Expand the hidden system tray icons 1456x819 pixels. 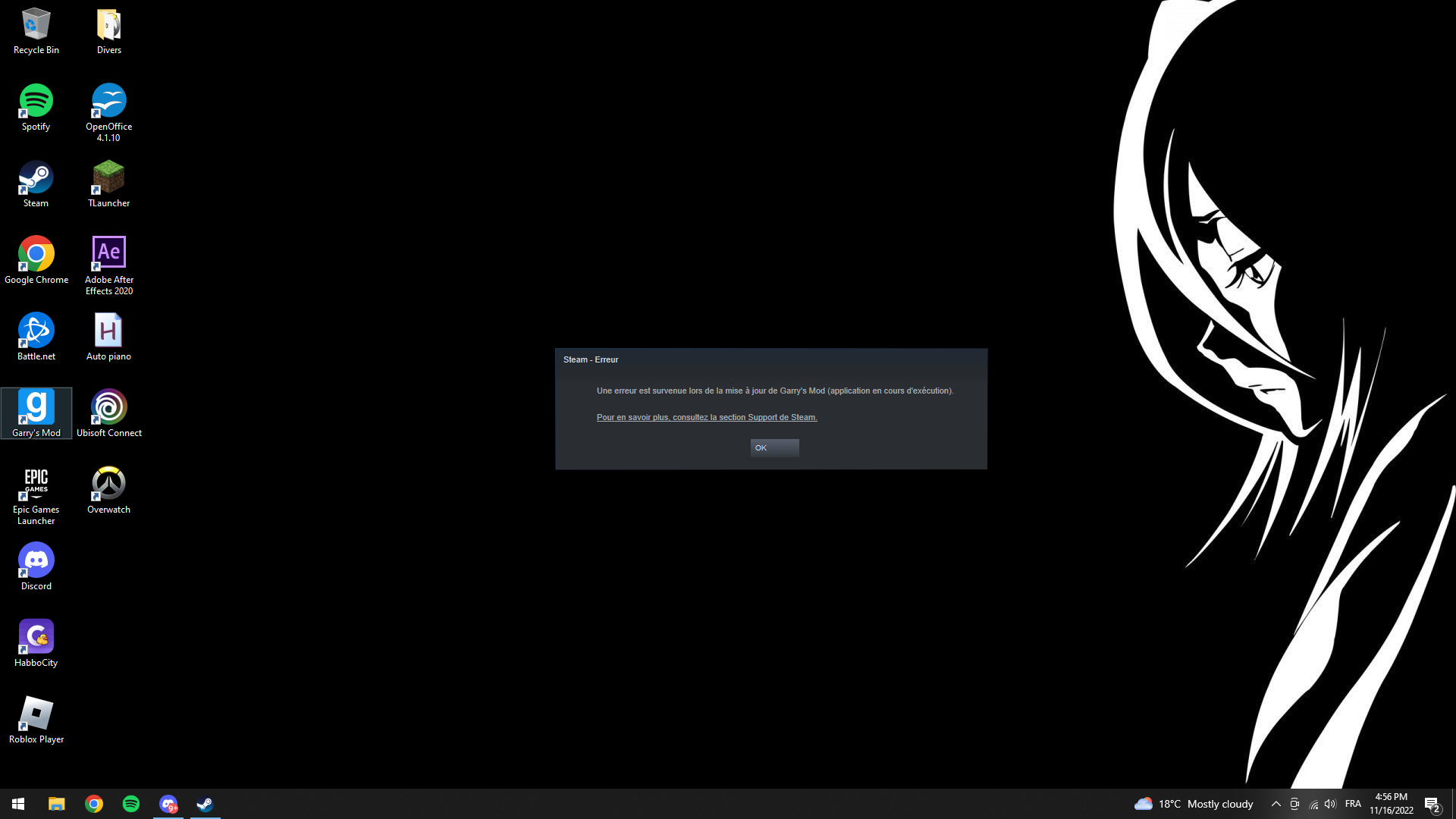click(x=1276, y=804)
